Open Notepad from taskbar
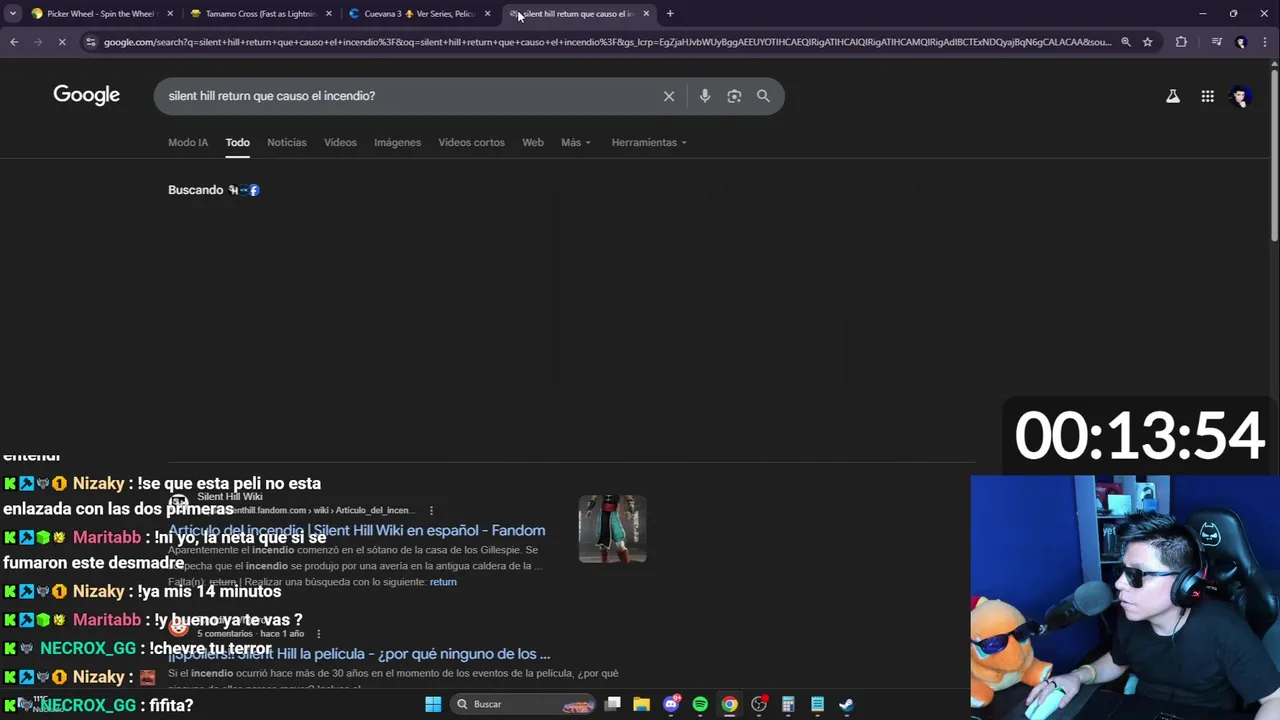 click(x=817, y=704)
